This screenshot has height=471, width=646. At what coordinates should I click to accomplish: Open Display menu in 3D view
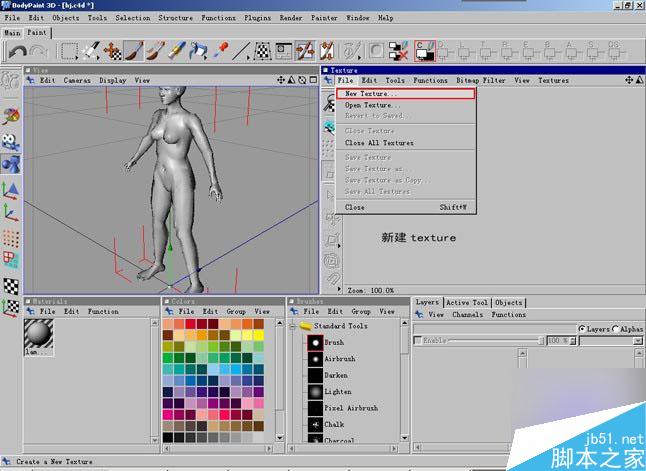112,80
